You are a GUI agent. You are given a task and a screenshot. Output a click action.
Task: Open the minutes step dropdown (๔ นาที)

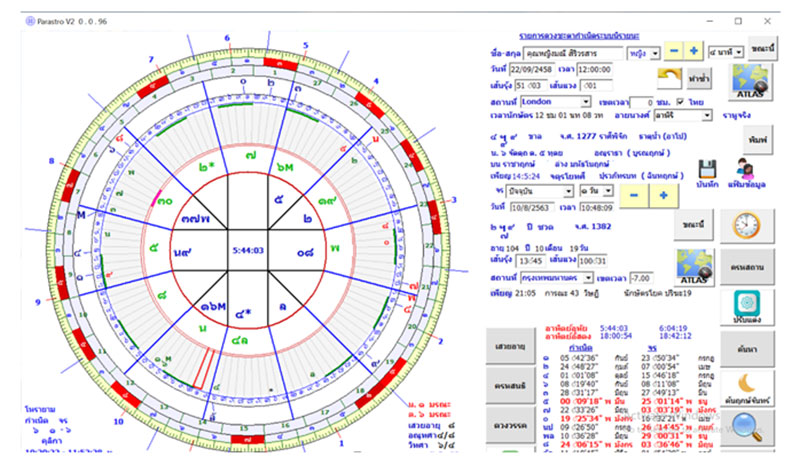(739, 52)
